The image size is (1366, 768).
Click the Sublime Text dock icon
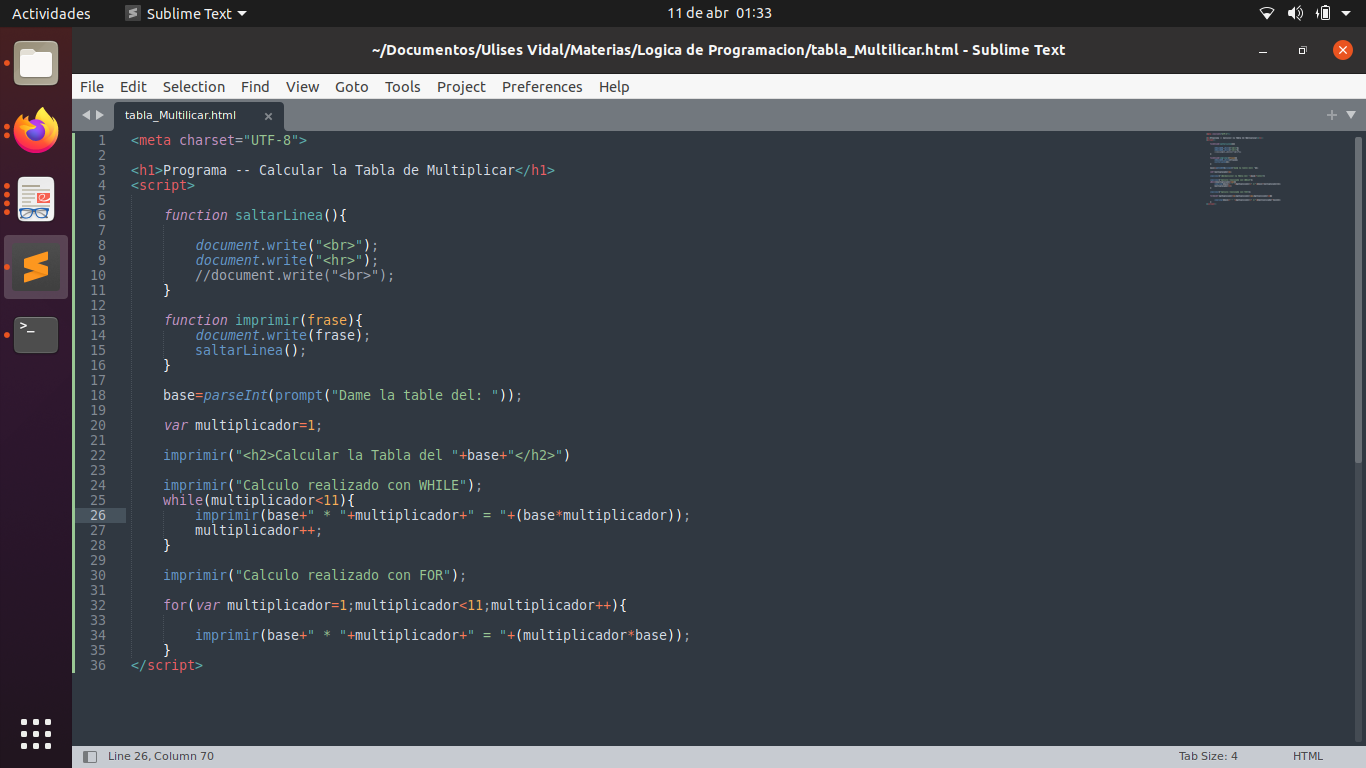(x=36, y=267)
